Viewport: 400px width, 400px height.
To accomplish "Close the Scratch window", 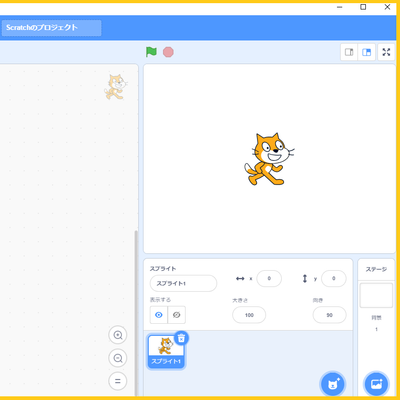I will (x=387, y=7).
